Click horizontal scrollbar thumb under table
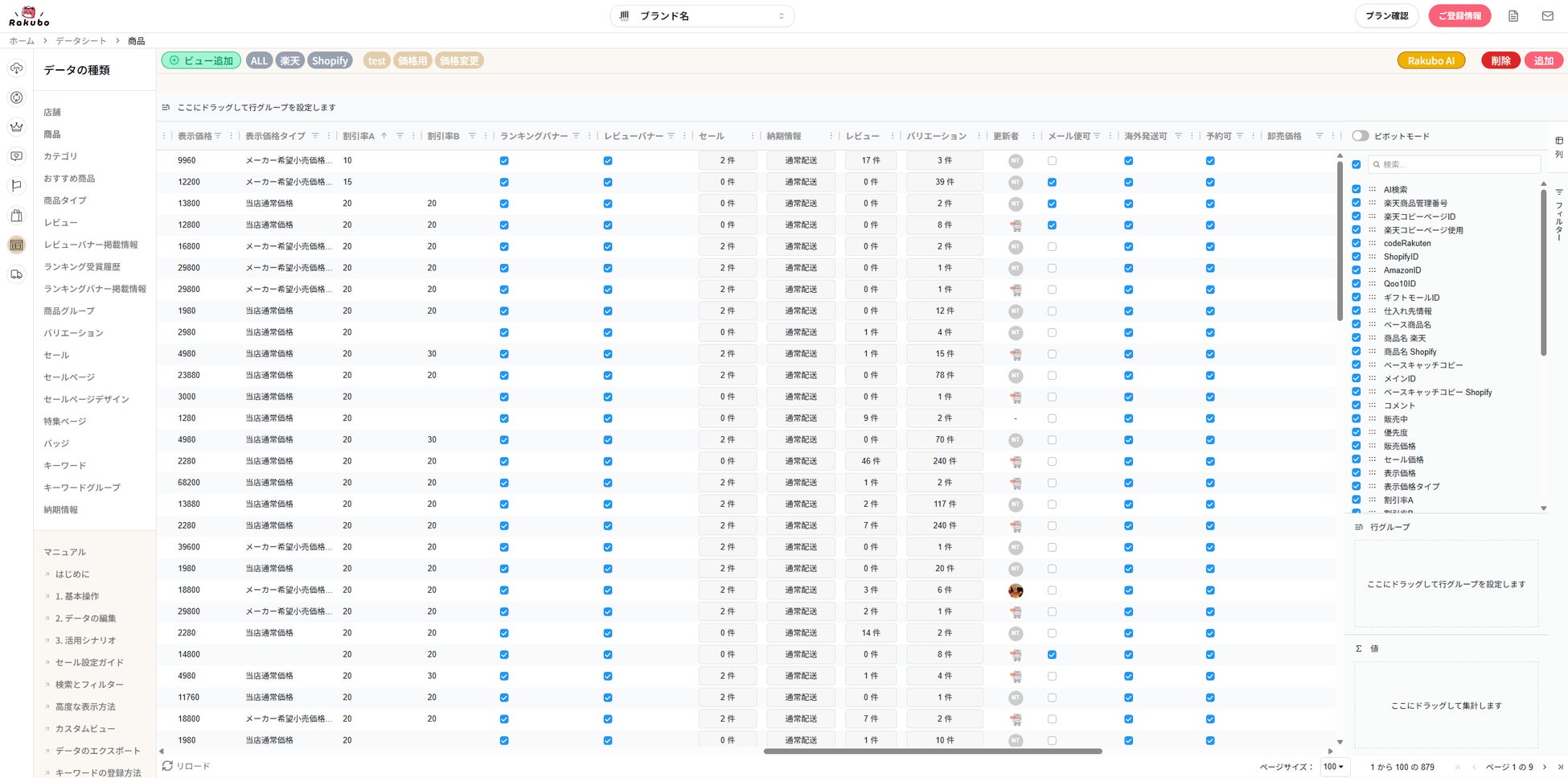The image size is (1568, 778). 933,751
